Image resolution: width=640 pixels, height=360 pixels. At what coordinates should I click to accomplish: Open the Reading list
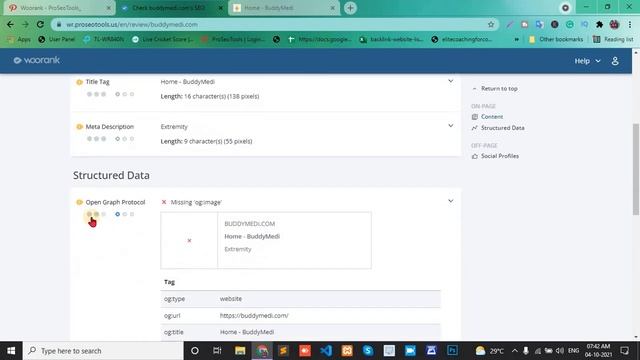pyautogui.click(x=613, y=39)
